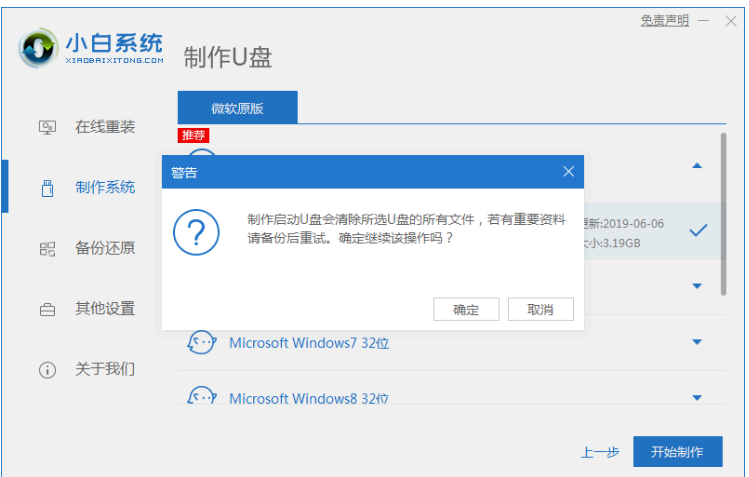Click the 小白系统 logo icon
749x477 pixels.
(38, 48)
